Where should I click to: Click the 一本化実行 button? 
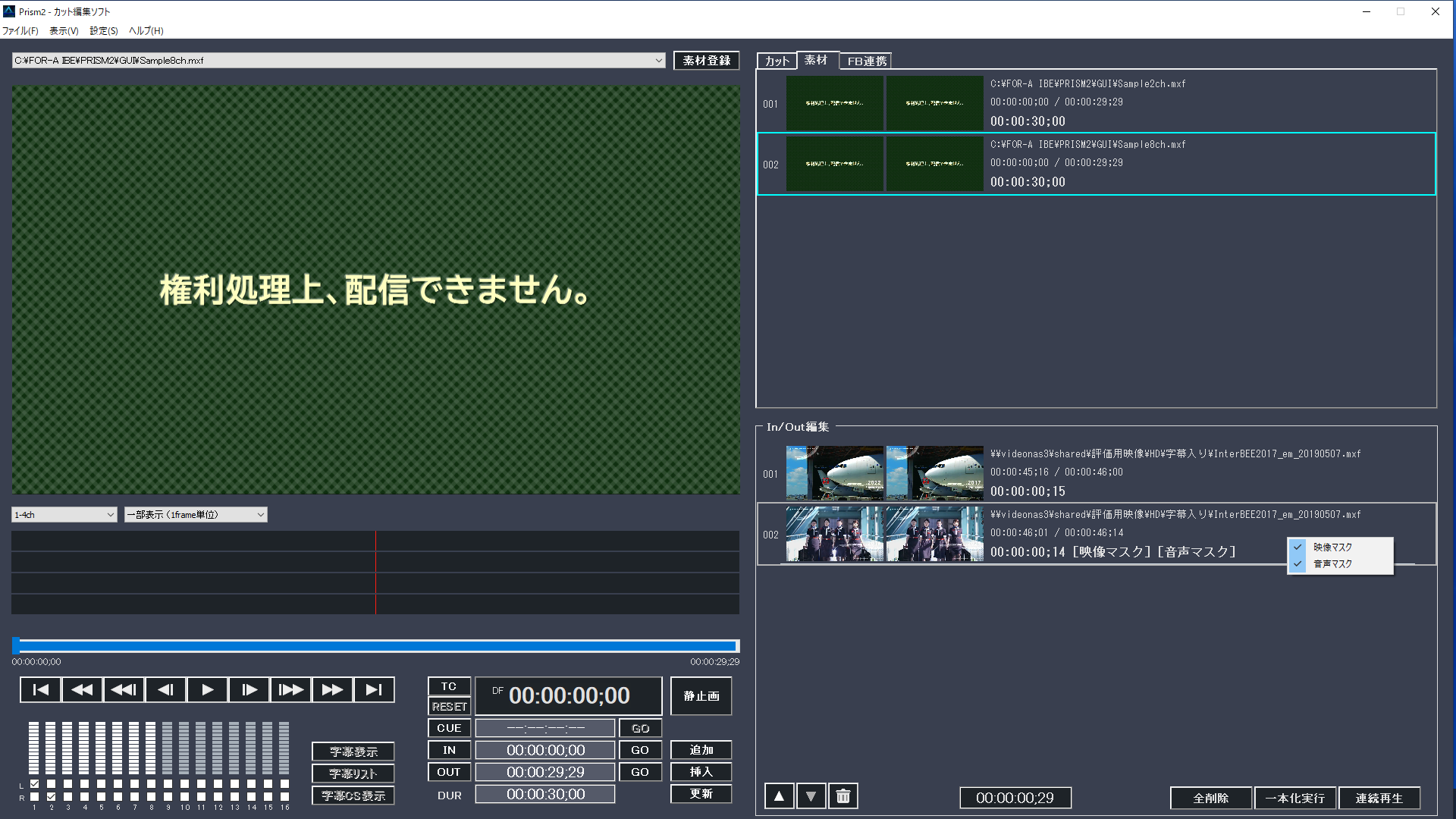point(1294,798)
